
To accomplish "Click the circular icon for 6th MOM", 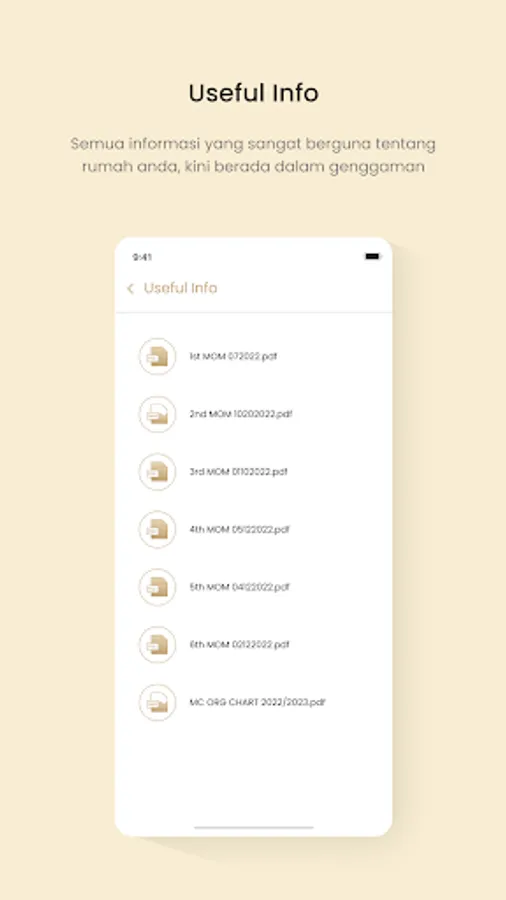I will tap(157, 645).
